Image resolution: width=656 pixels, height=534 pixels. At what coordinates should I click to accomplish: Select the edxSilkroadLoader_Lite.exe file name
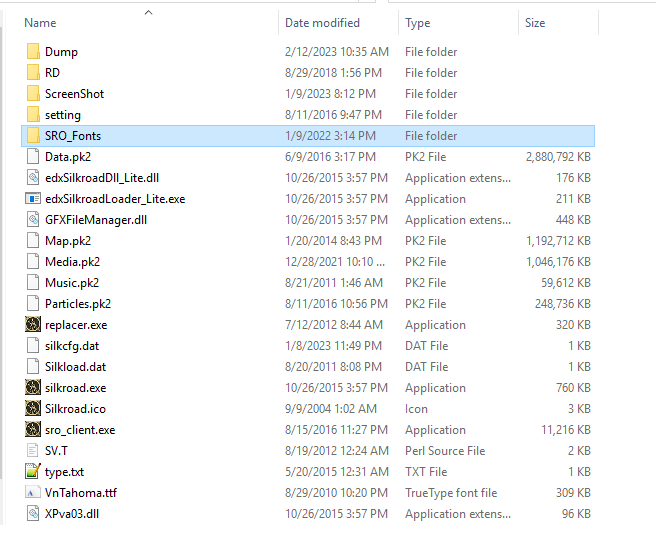tap(115, 198)
